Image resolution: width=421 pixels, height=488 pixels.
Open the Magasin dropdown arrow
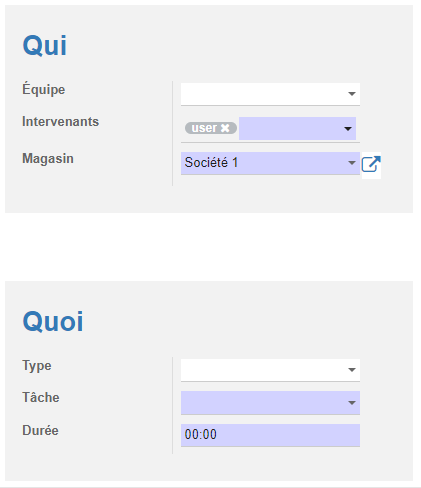click(x=352, y=163)
